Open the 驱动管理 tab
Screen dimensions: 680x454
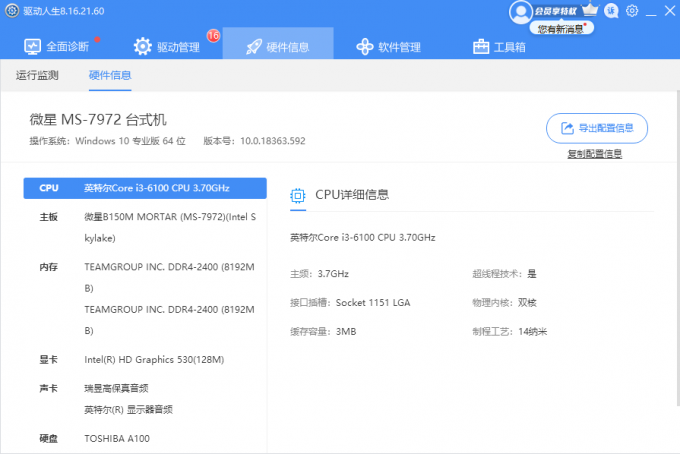click(x=167, y=46)
